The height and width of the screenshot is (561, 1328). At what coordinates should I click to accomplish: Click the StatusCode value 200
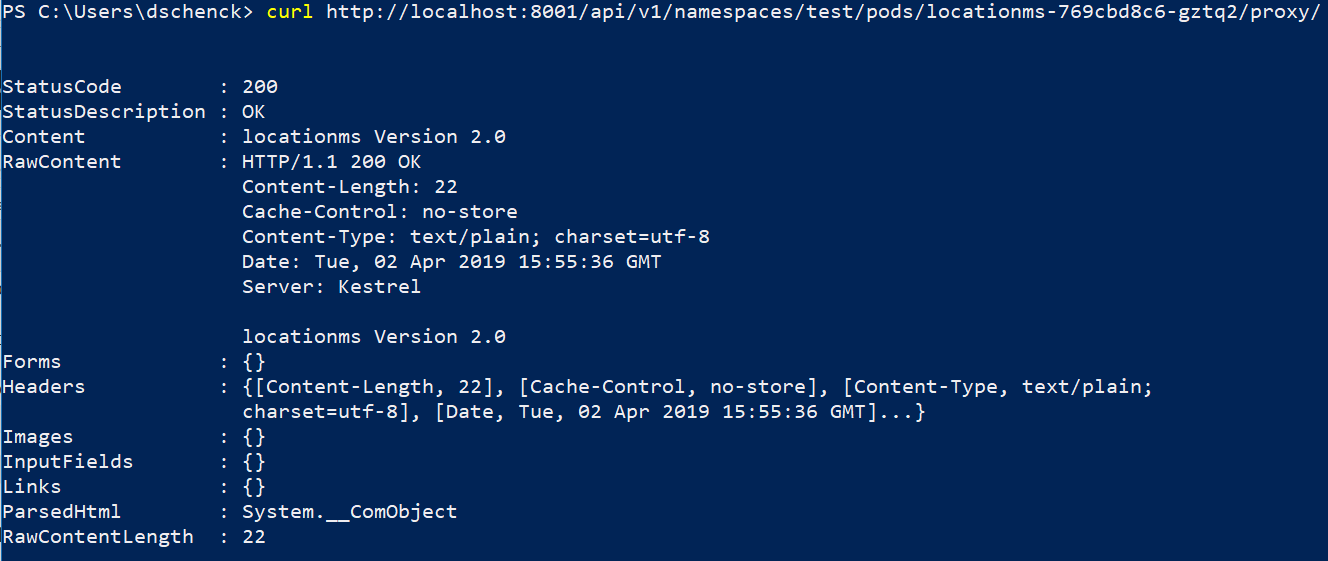coord(260,87)
